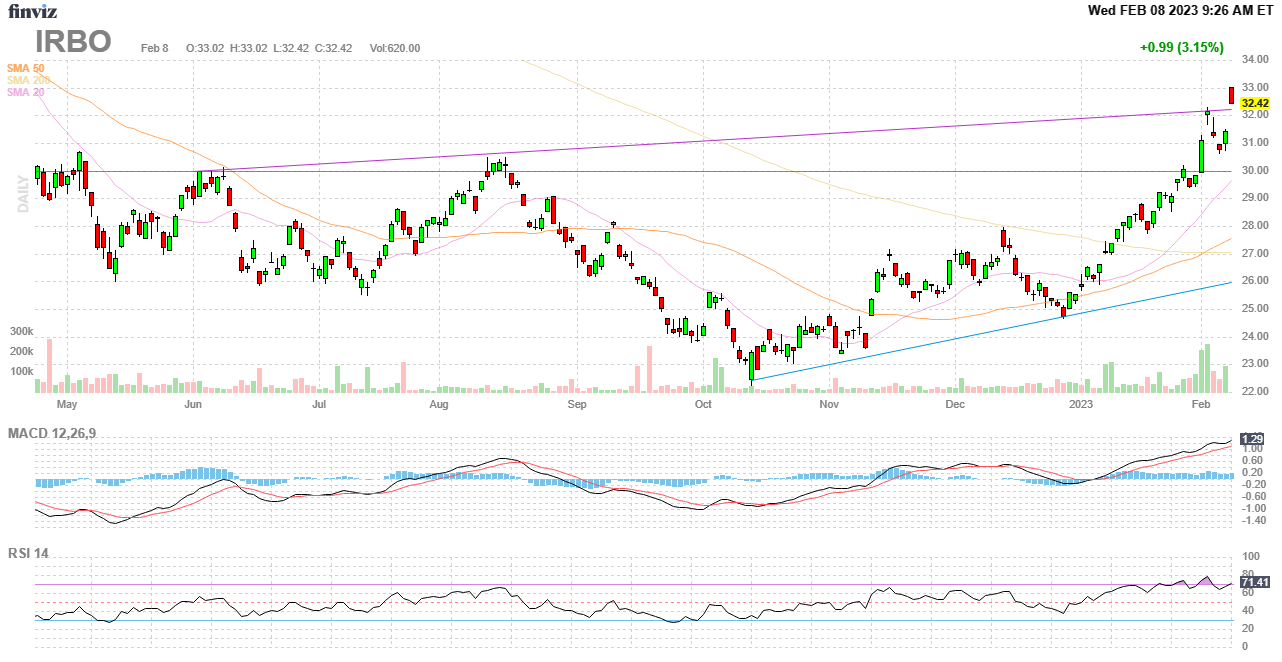
Task: Click the 300k volume scale label
Action: [x=23, y=331]
